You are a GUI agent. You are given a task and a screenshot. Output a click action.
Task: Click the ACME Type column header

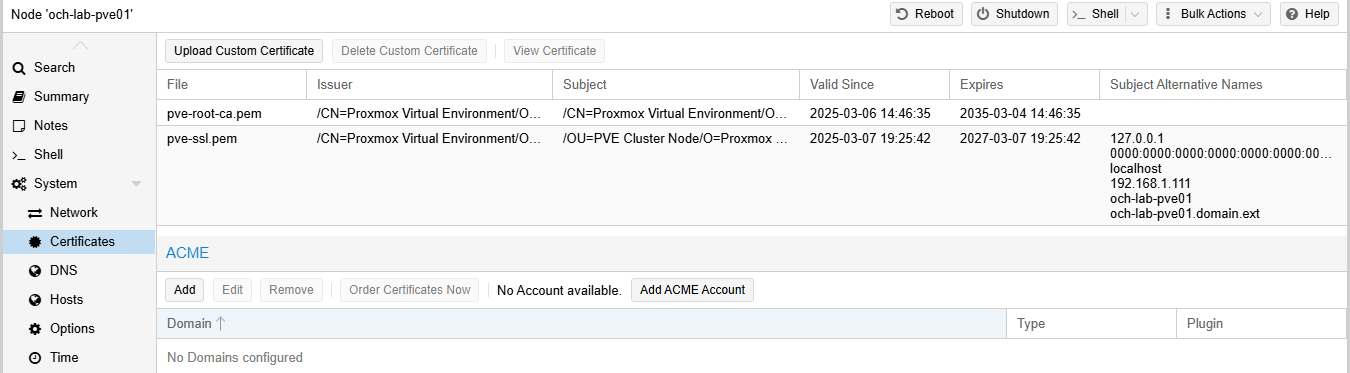coord(1092,324)
